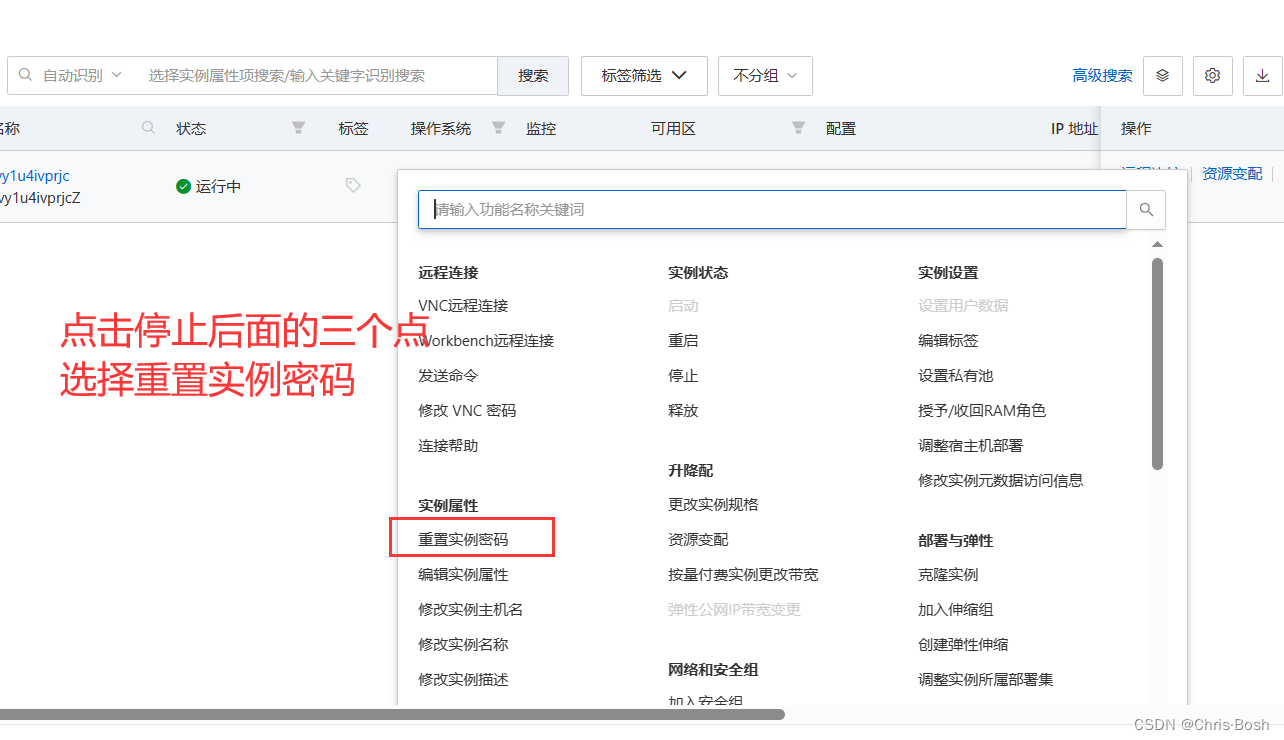Select Workbench远程连接 option
1284x740 pixels.
pyautogui.click(x=486, y=341)
